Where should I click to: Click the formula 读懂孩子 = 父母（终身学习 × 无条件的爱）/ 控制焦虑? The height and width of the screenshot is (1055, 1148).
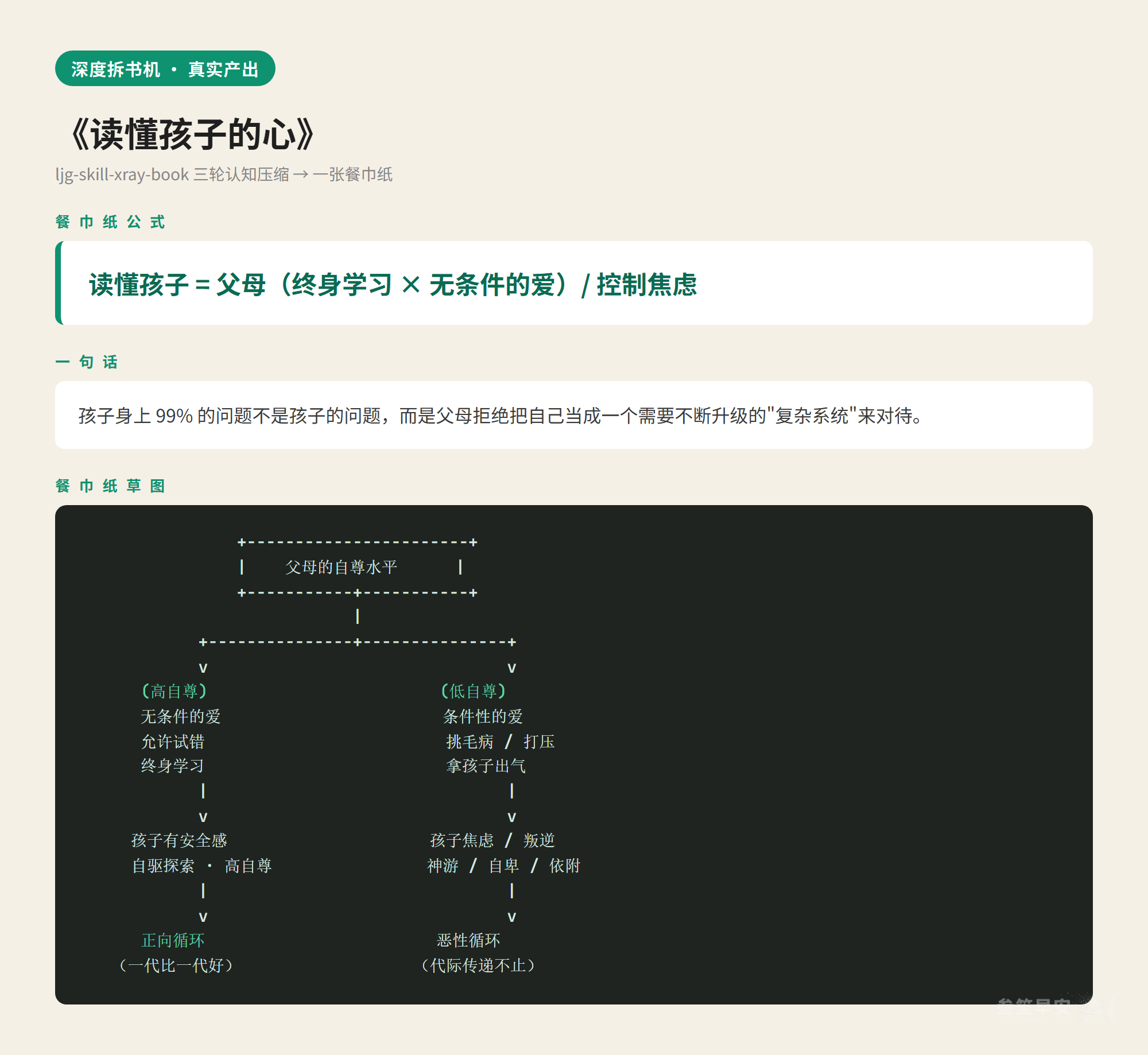pyautogui.click(x=393, y=285)
